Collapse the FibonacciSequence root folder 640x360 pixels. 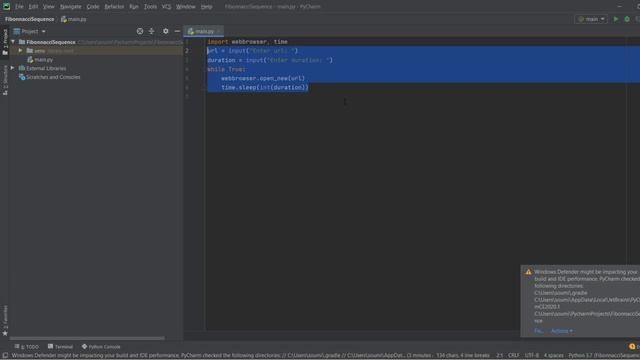pyautogui.click(x=13, y=42)
